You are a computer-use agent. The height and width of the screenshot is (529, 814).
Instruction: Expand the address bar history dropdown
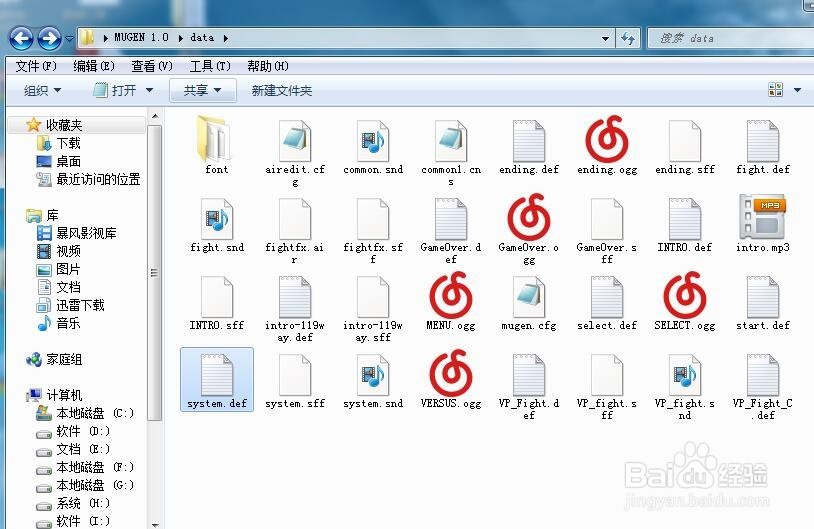[x=605, y=38]
